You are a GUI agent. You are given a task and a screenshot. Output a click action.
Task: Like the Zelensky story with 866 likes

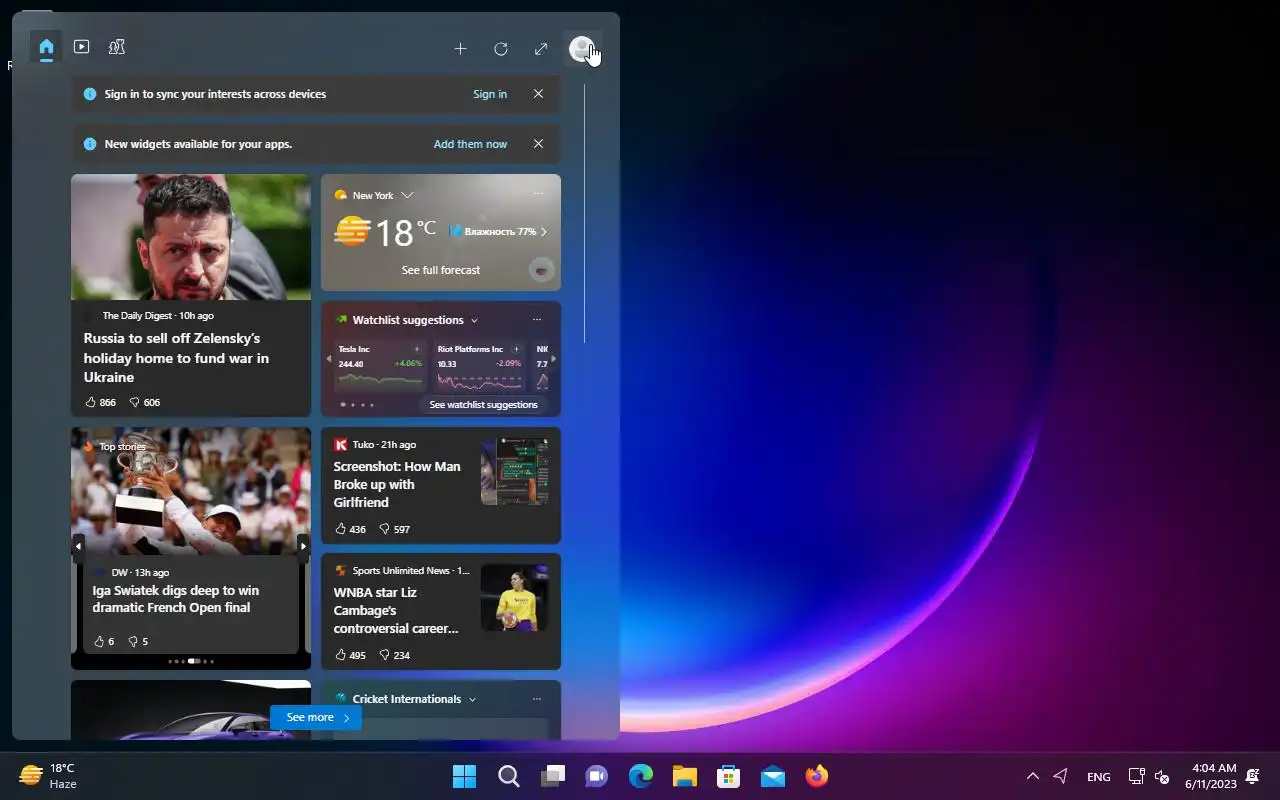[100, 402]
